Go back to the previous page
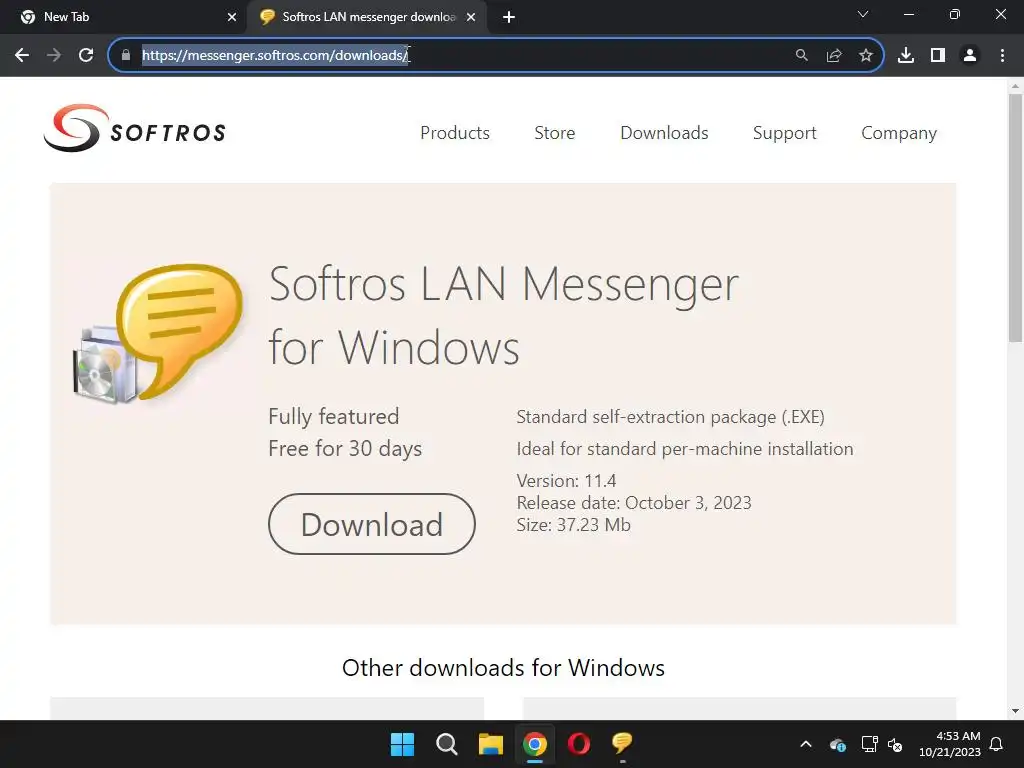This screenshot has height=768, width=1024. point(22,56)
